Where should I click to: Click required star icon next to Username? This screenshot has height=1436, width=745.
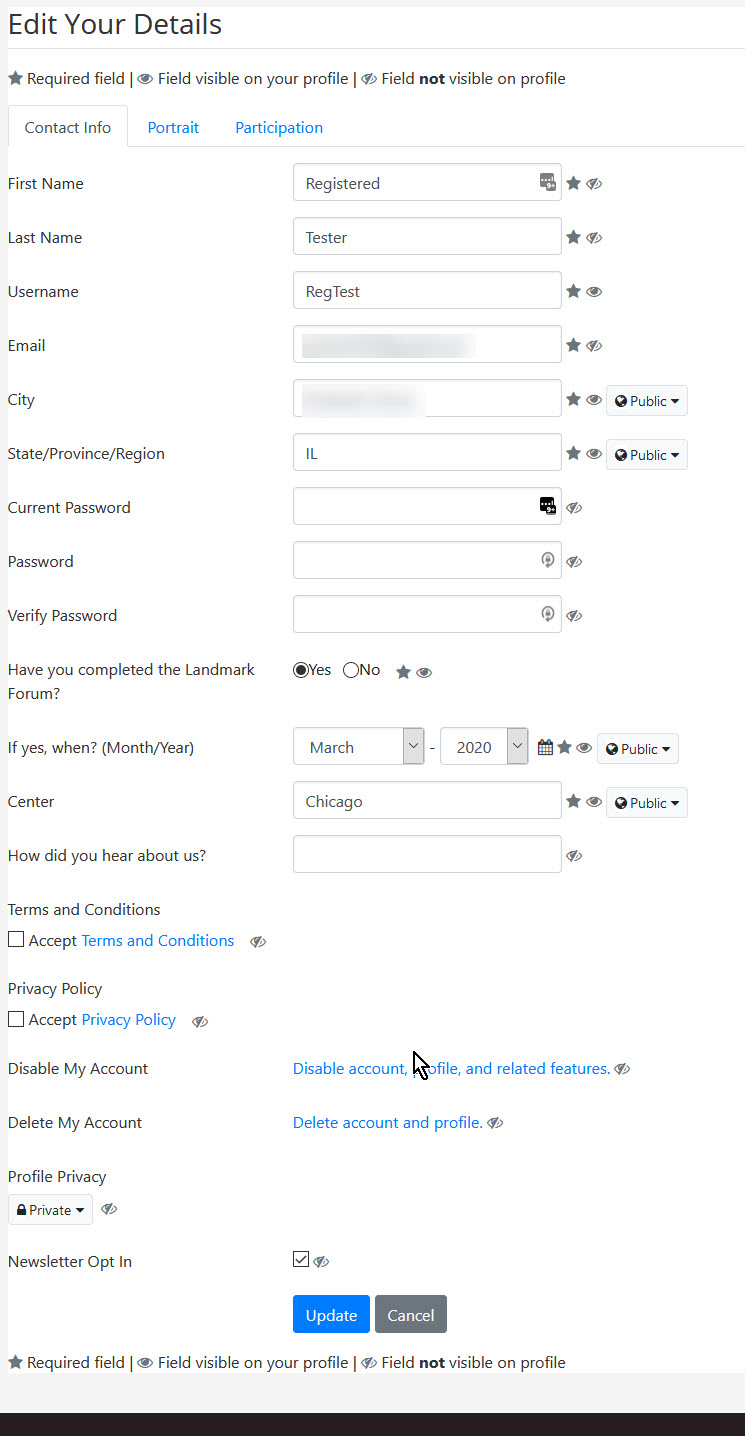tap(573, 291)
